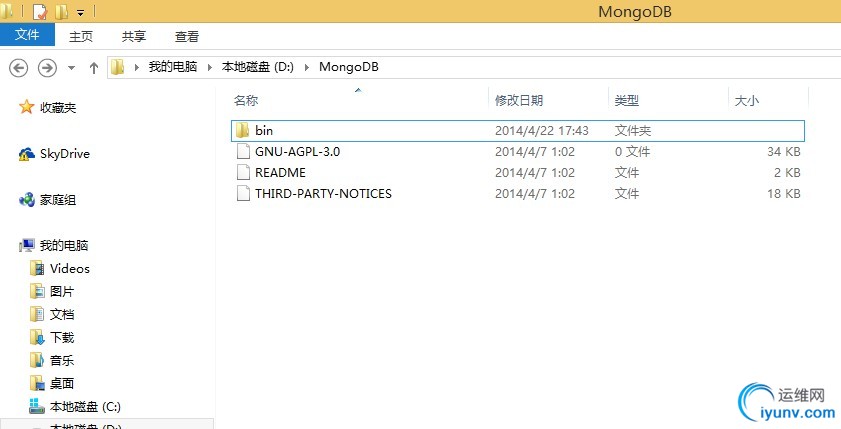Switch to the 查看 ribbon tab
The image size is (841, 429).
pyautogui.click(x=187, y=36)
